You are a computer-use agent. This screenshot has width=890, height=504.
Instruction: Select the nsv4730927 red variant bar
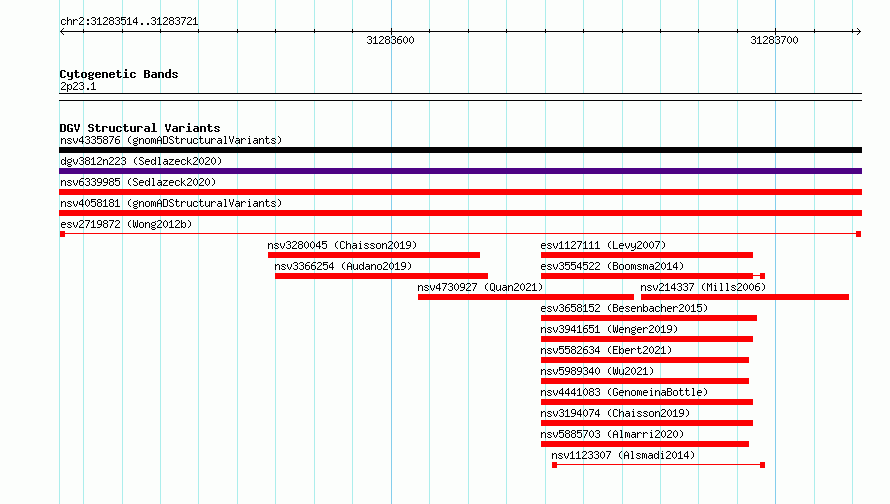[x=526, y=297]
